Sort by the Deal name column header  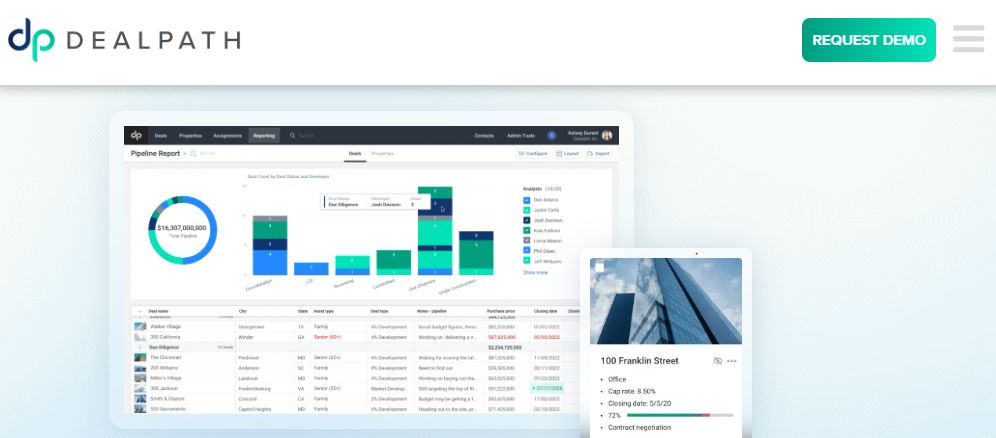coord(159,312)
